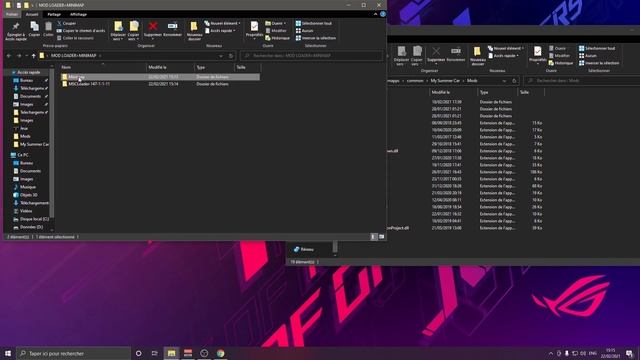Image resolution: width=640 pixels, height=360 pixels.
Task: Click Nouveau dossier in the Mods window
Action: click(477, 56)
